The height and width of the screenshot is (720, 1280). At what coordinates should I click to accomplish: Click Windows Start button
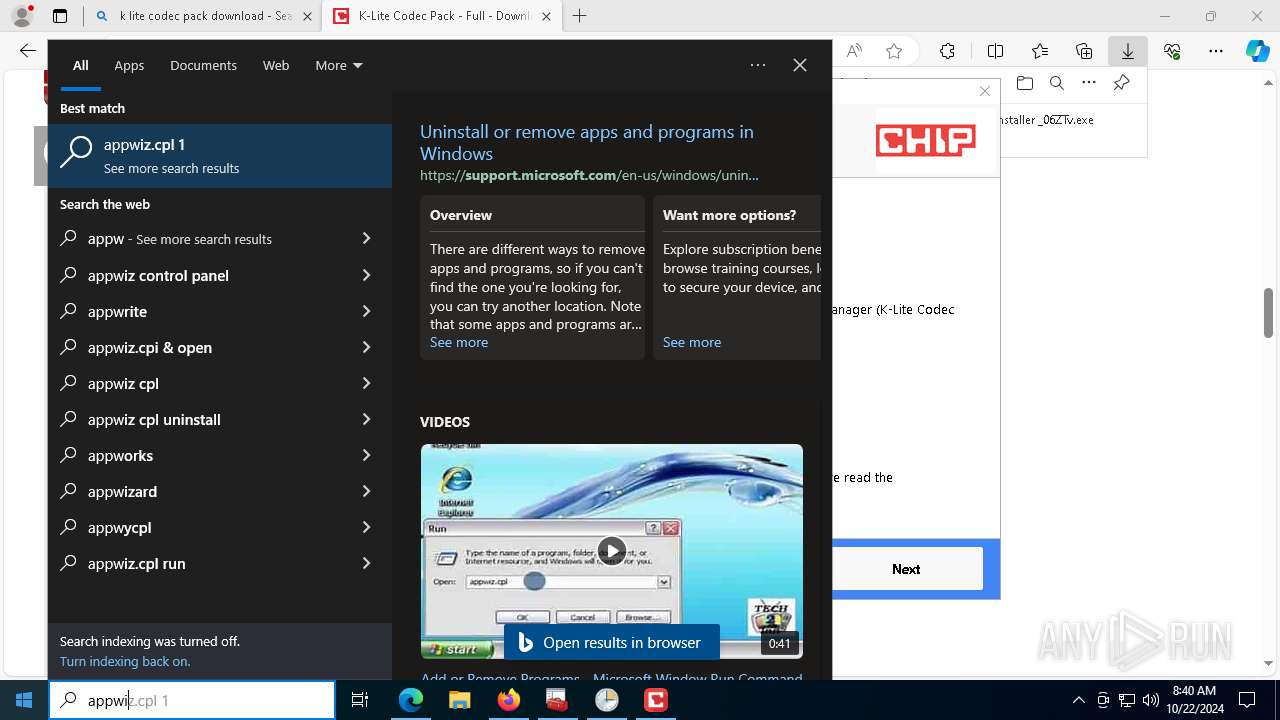[24, 700]
